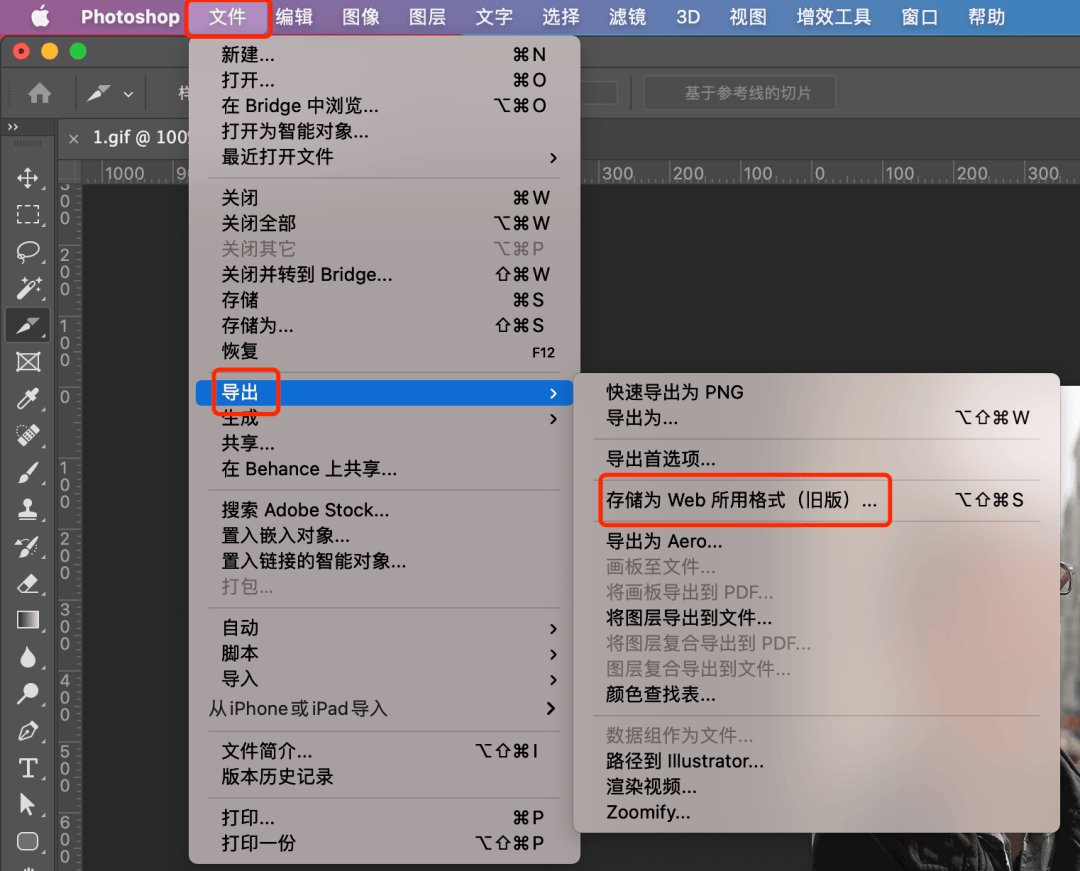The width and height of the screenshot is (1080, 871).
Task: Choose 新建... in File menu
Action: point(384,54)
